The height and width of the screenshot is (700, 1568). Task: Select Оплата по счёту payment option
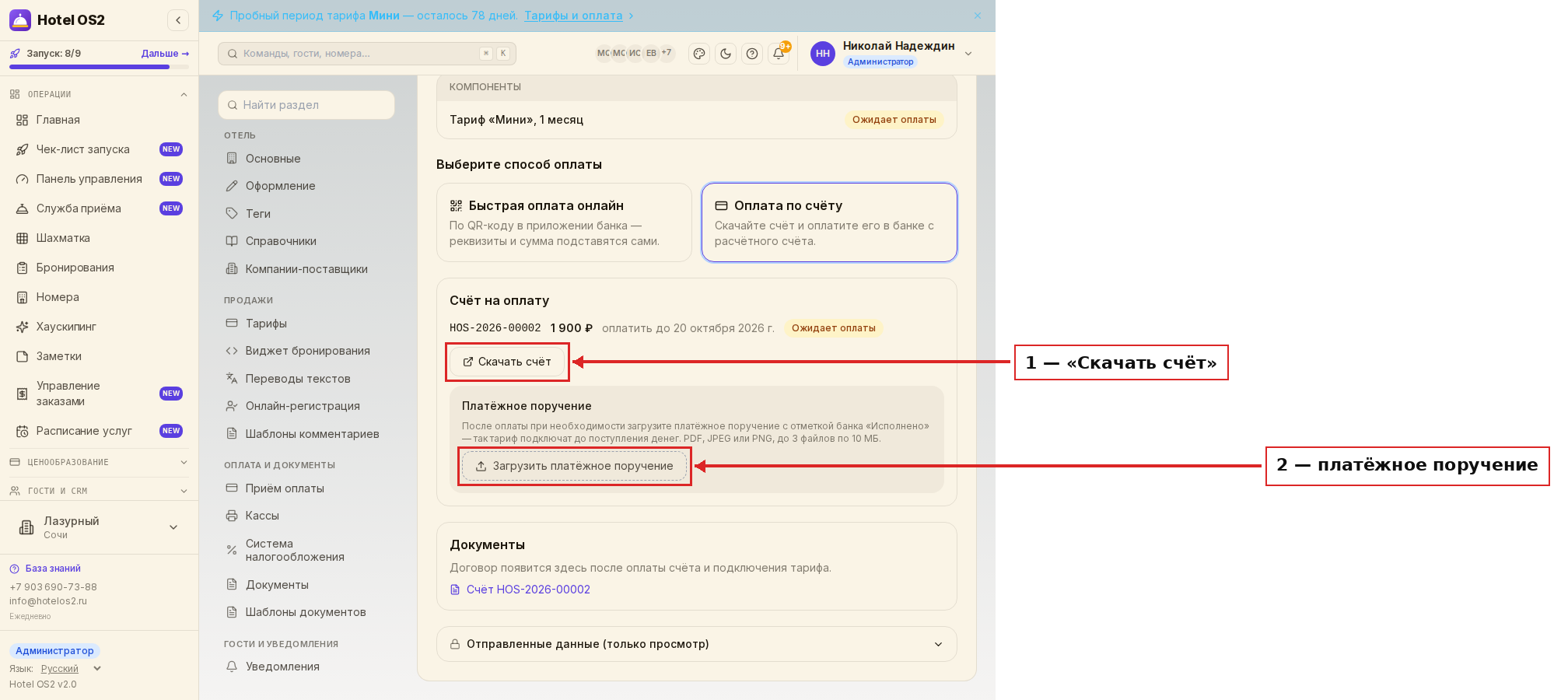point(829,222)
